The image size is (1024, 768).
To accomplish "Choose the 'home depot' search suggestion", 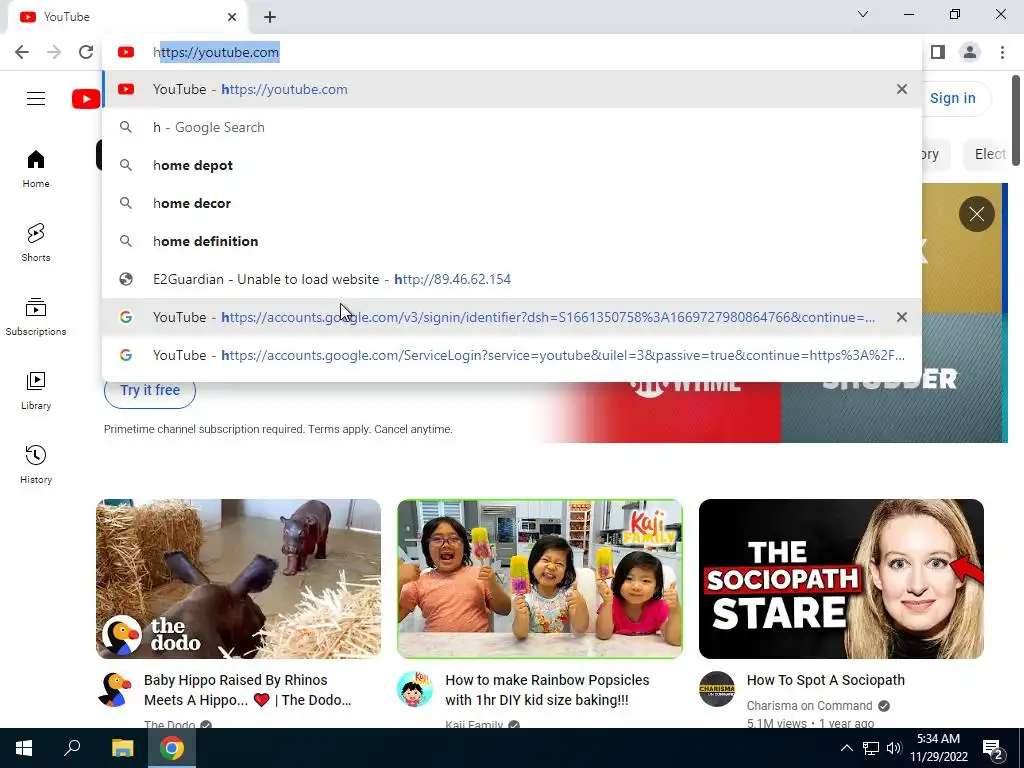I will pos(512,165).
